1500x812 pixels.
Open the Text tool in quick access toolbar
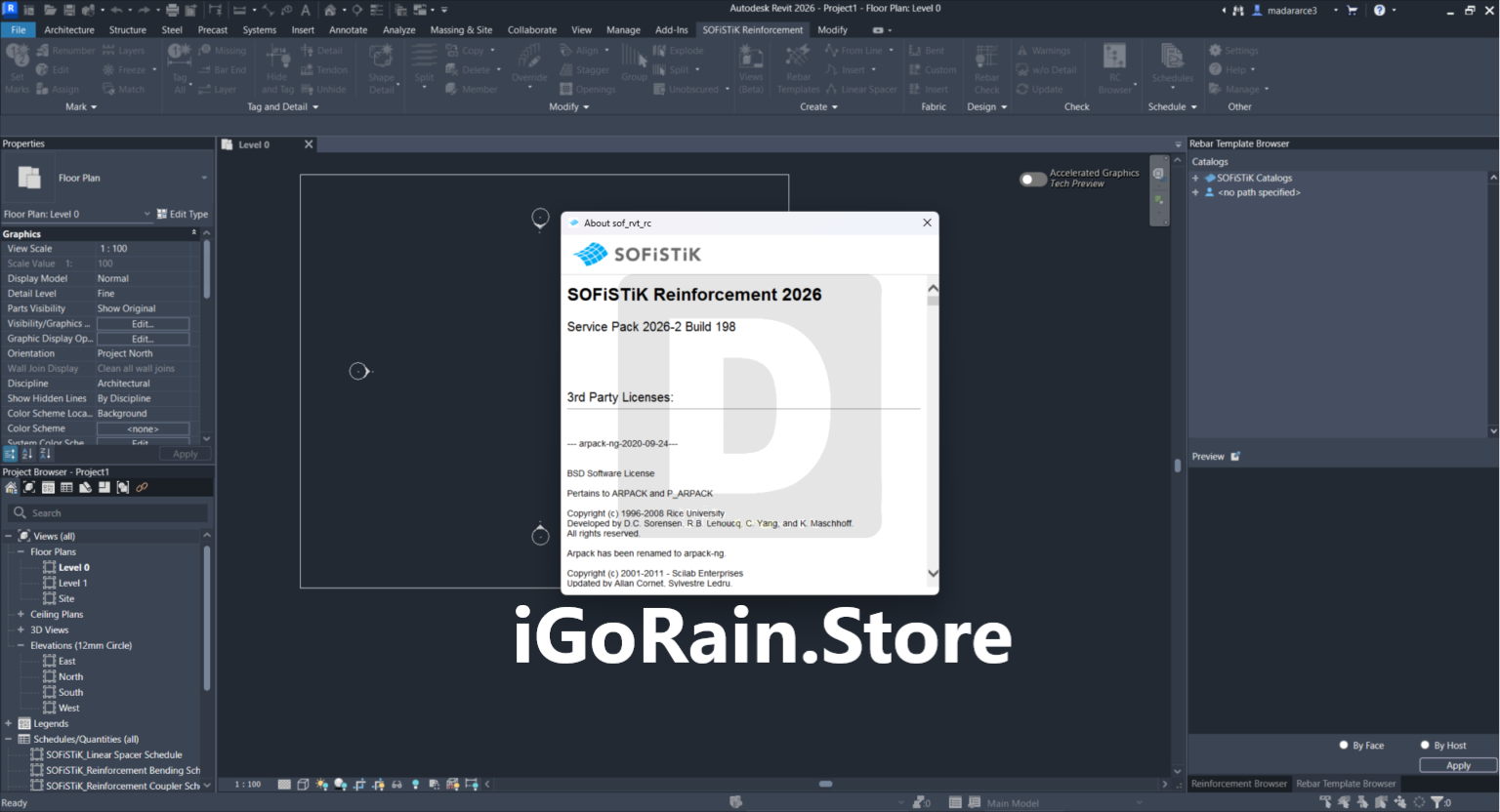click(x=306, y=10)
